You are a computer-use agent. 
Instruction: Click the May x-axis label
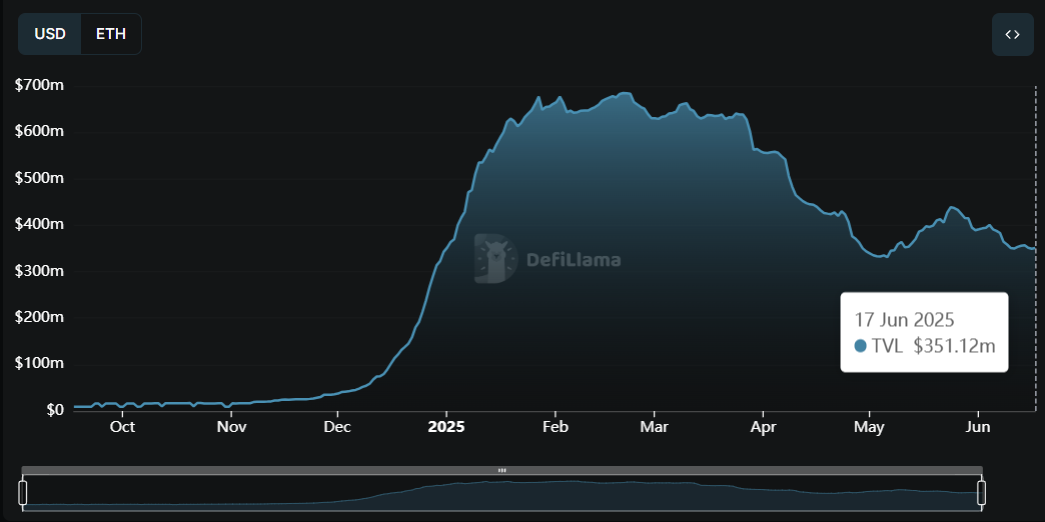click(x=870, y=427)
